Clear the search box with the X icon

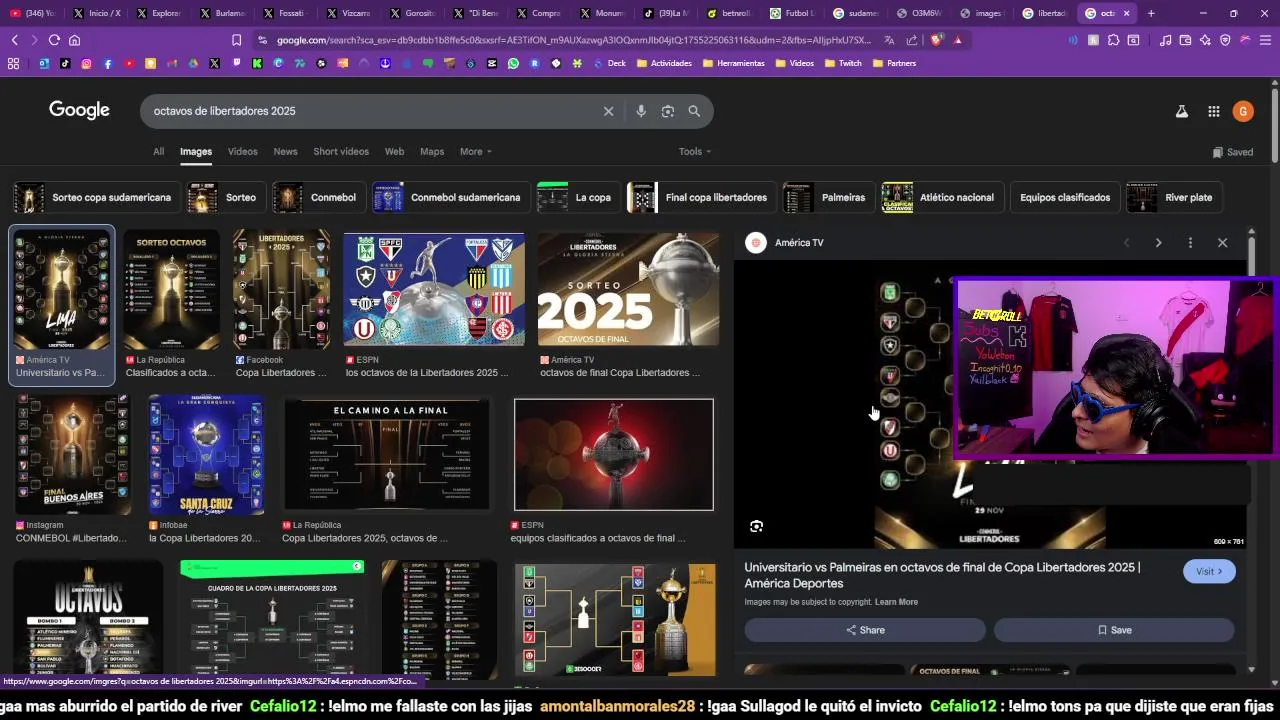click(608, 111)
